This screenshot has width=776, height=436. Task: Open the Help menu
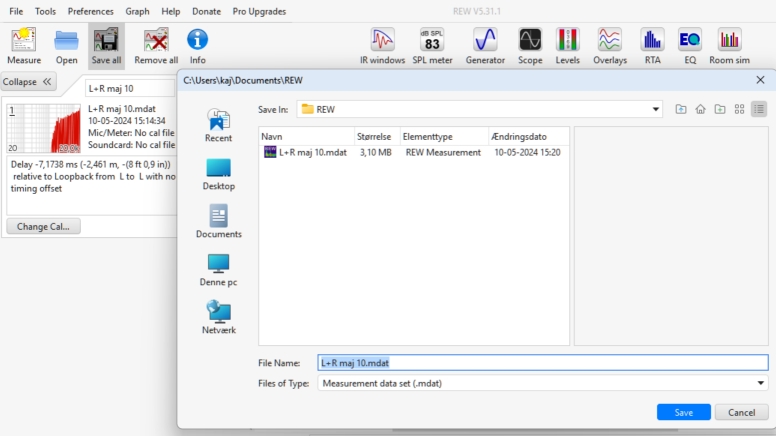(170, 11)
